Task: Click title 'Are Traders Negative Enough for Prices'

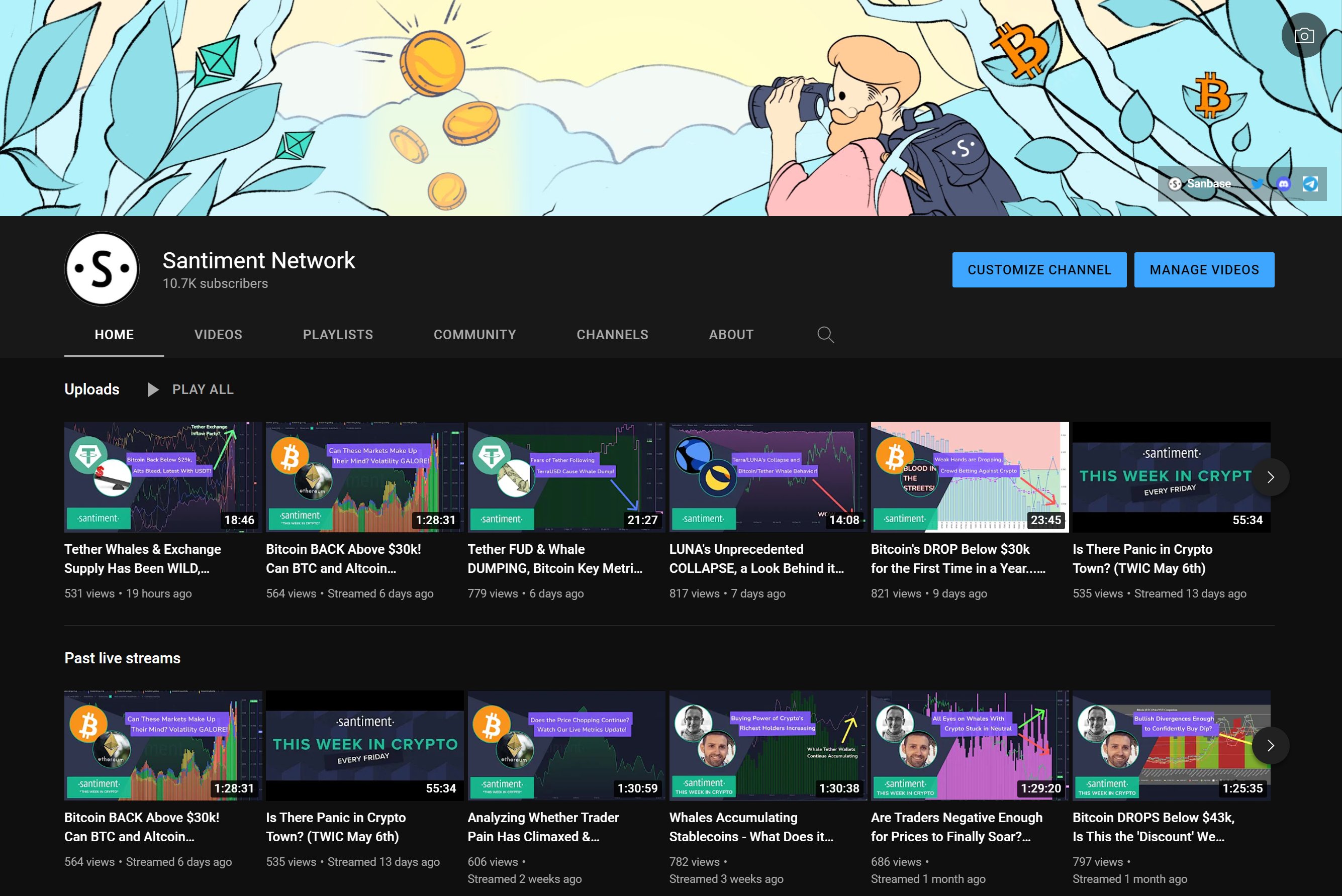Action: [x=957, y=827]
